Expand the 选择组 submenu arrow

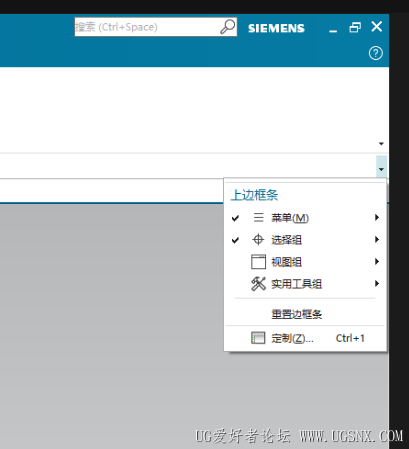pos(377,239)
